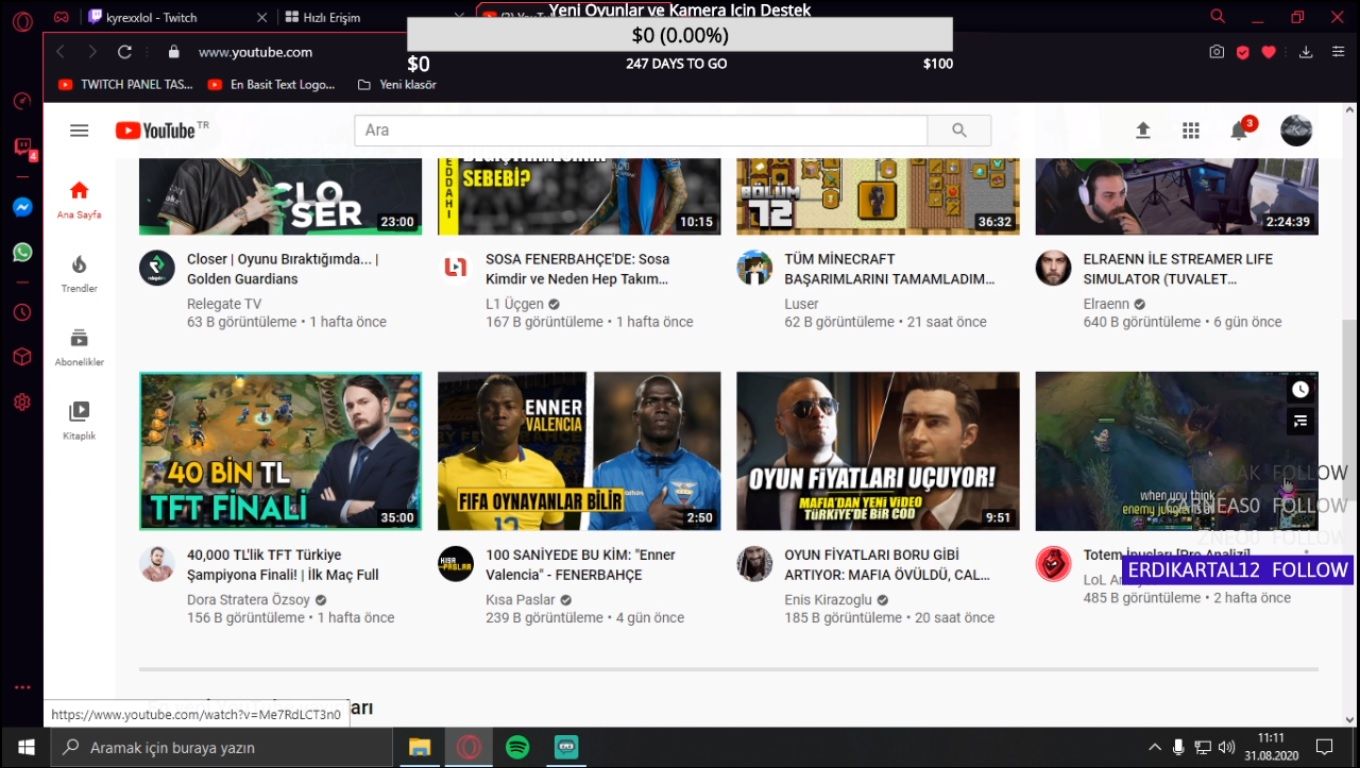Open browsing history from the sidebar clock
This screenshot has width=1360, height=768.
click(x=22, y=312)
